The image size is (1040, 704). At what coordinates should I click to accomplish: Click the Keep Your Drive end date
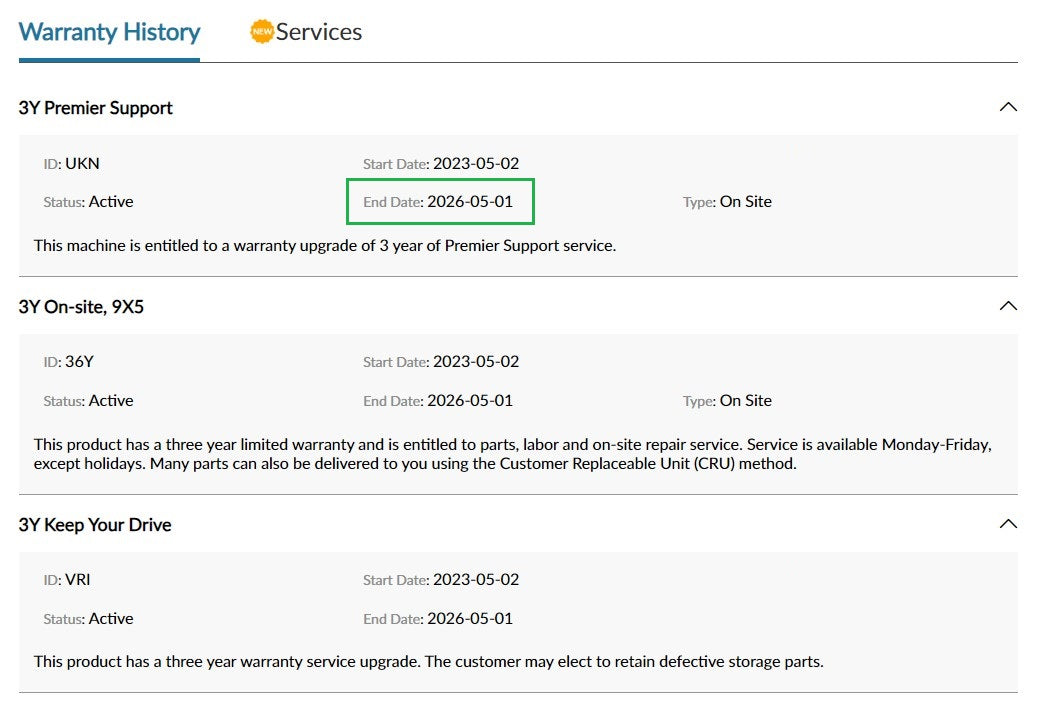point(469,618)
